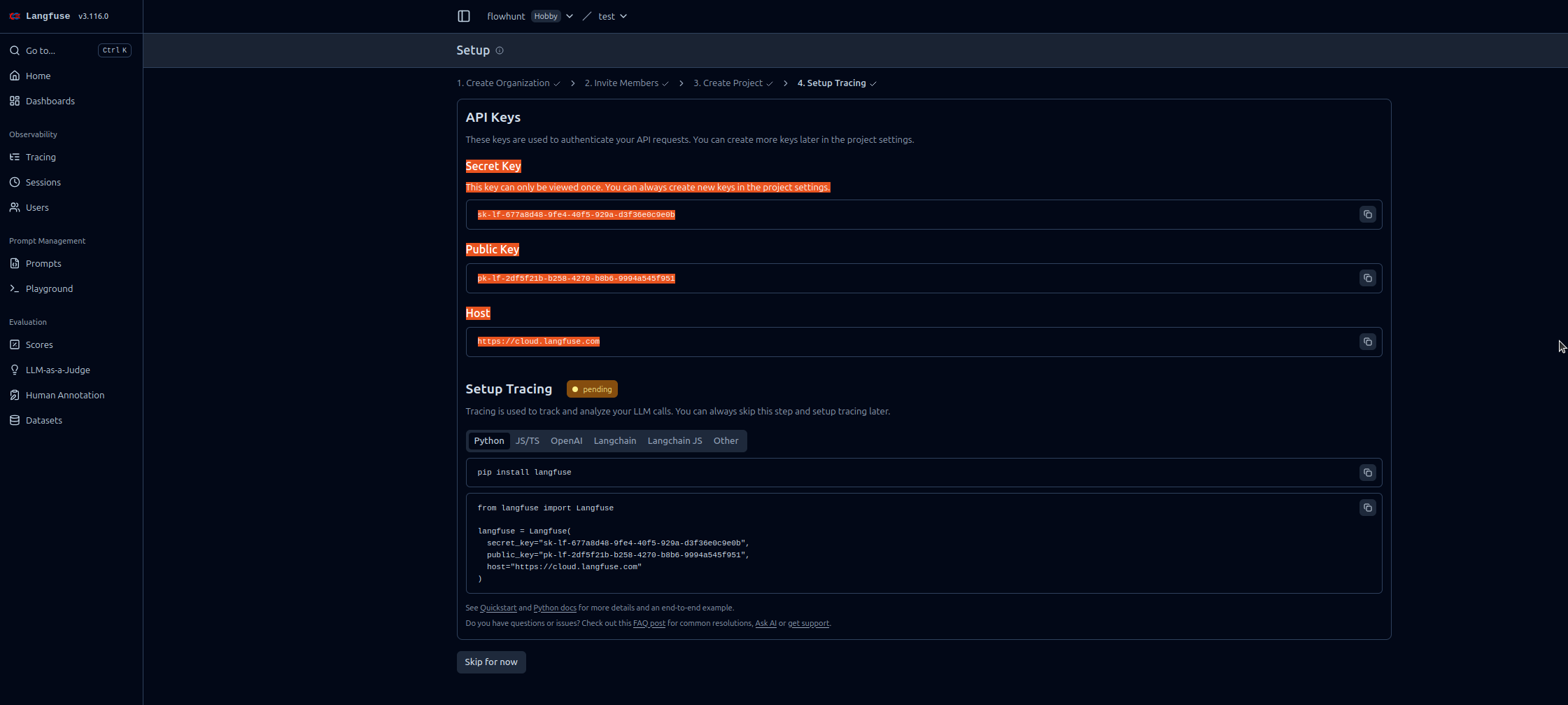Click the Skip for now button
Image resolution: width=1568 pixels, height=705 pixels.
pos(490,662)
